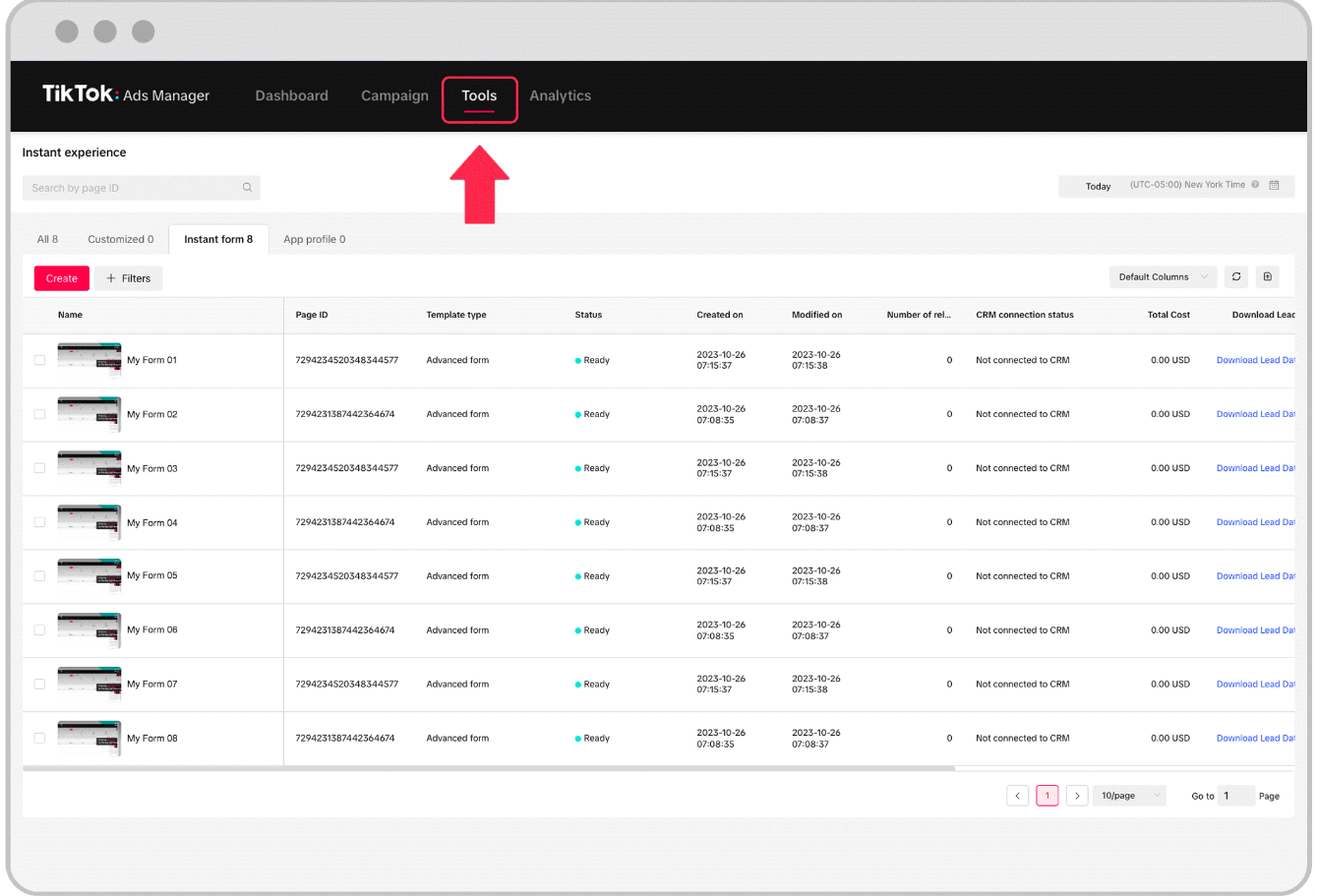Go to next page arrow
Viewport: 1317px width, 896px height.
(x=1077, y=796)
